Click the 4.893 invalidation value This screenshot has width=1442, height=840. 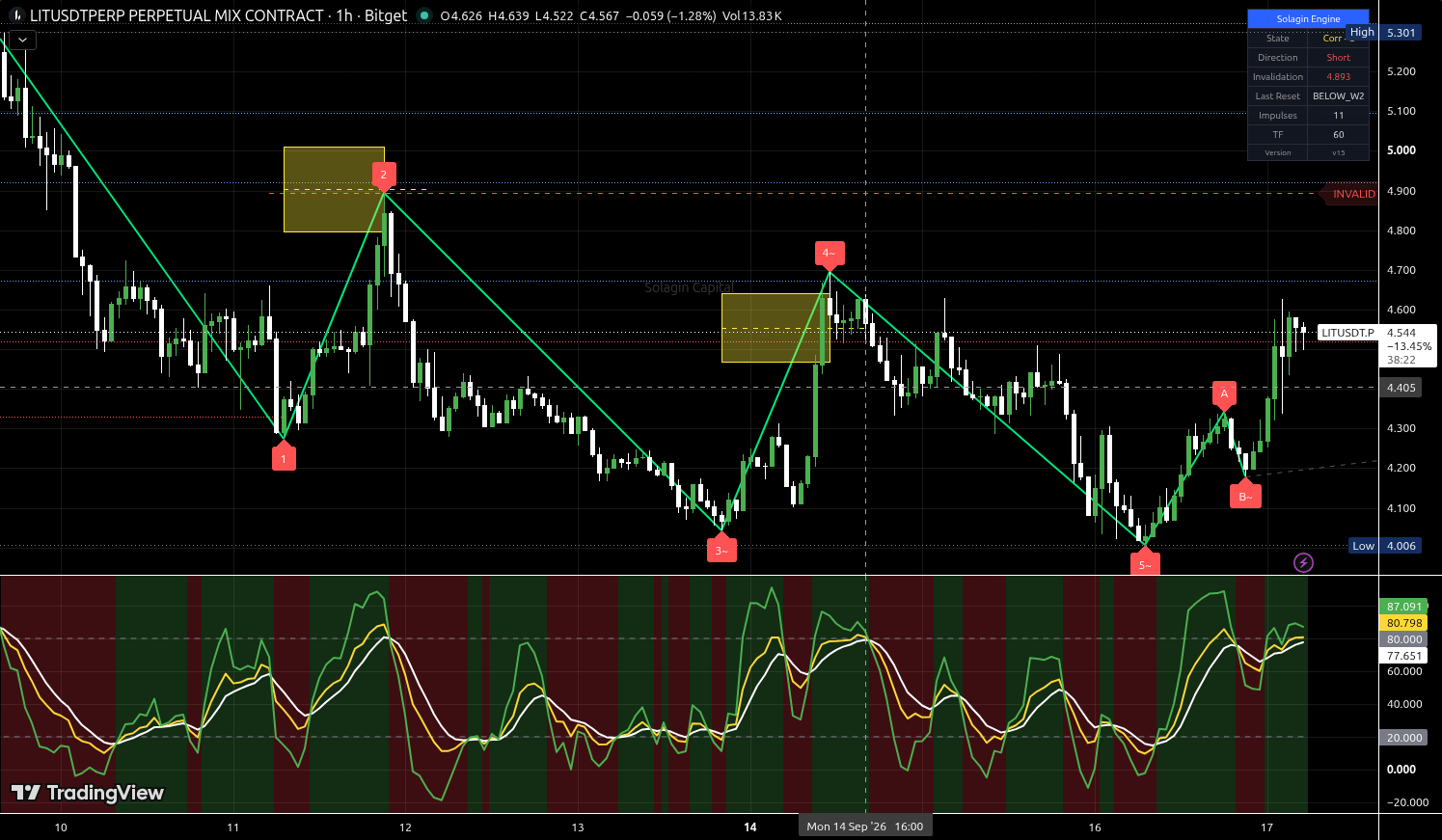coord(1338,77)
